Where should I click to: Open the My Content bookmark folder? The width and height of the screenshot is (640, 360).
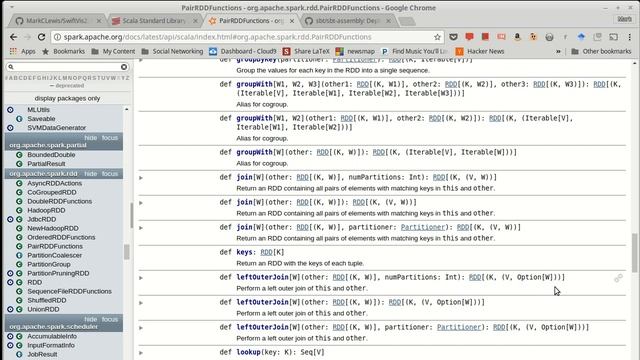point(113,51)
